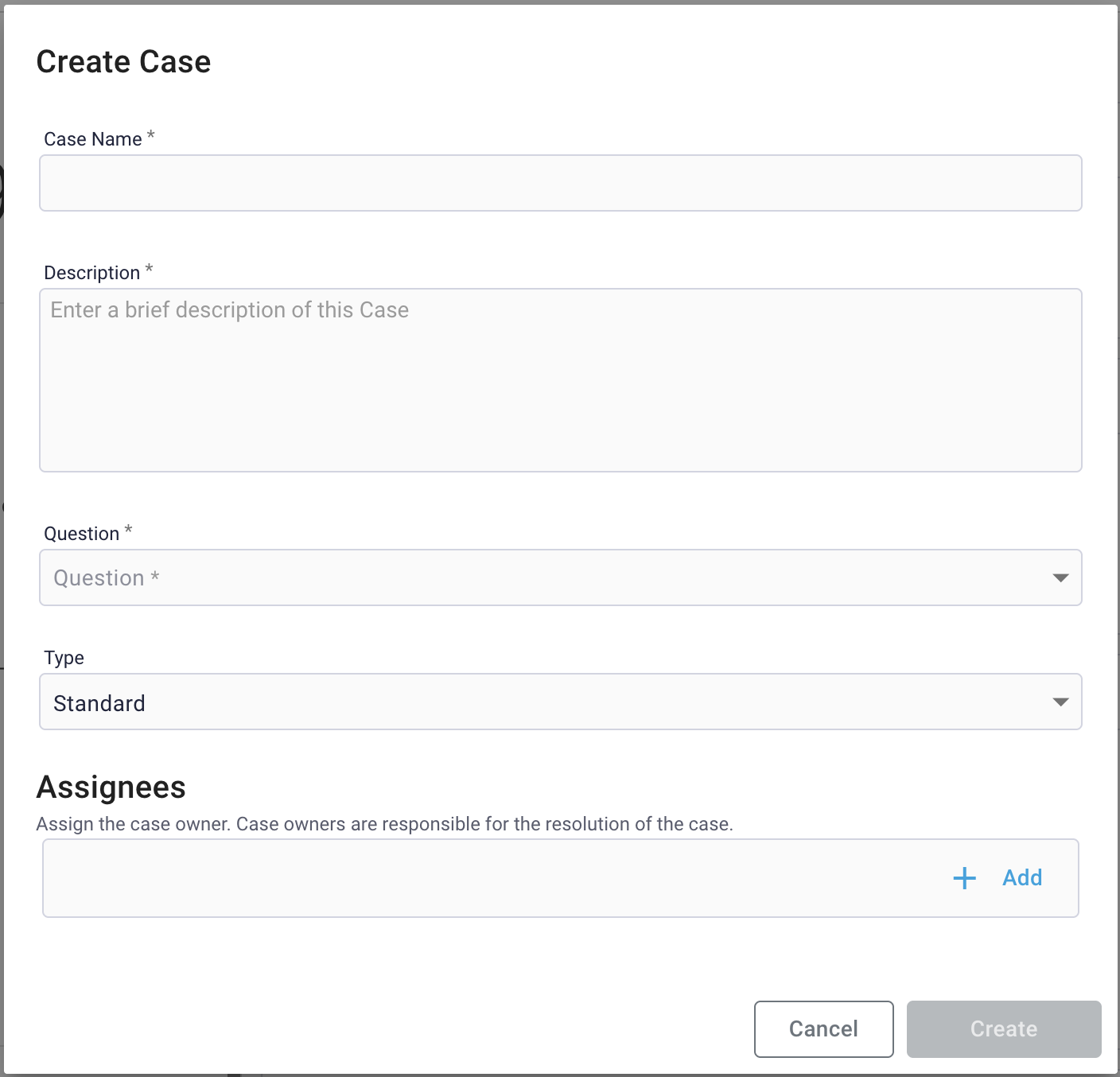Click the Add link in Assignees section

pyautogui.click(x=1022, y=878)
